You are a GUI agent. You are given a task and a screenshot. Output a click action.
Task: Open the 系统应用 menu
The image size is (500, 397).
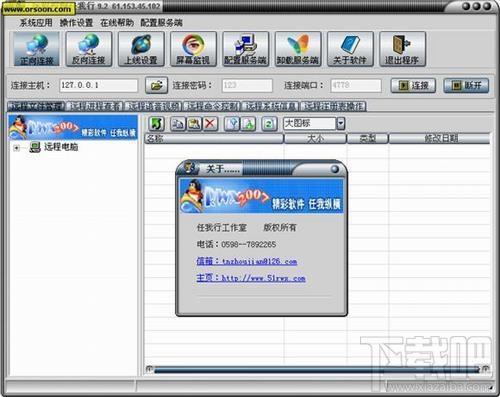pos(36,23)
